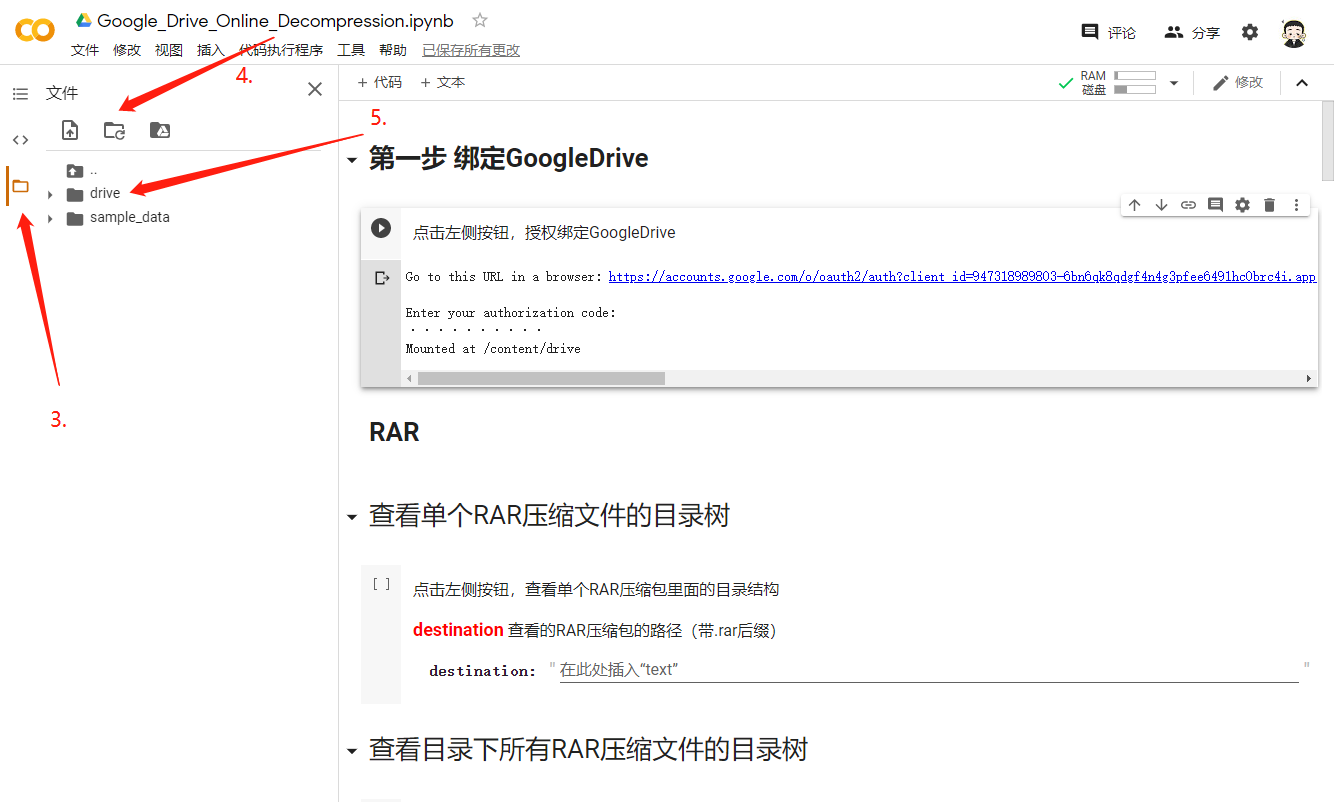Screen dimensions: 1334x802
Task: Open the 插入 menu
Action: [x=211, y=50]
